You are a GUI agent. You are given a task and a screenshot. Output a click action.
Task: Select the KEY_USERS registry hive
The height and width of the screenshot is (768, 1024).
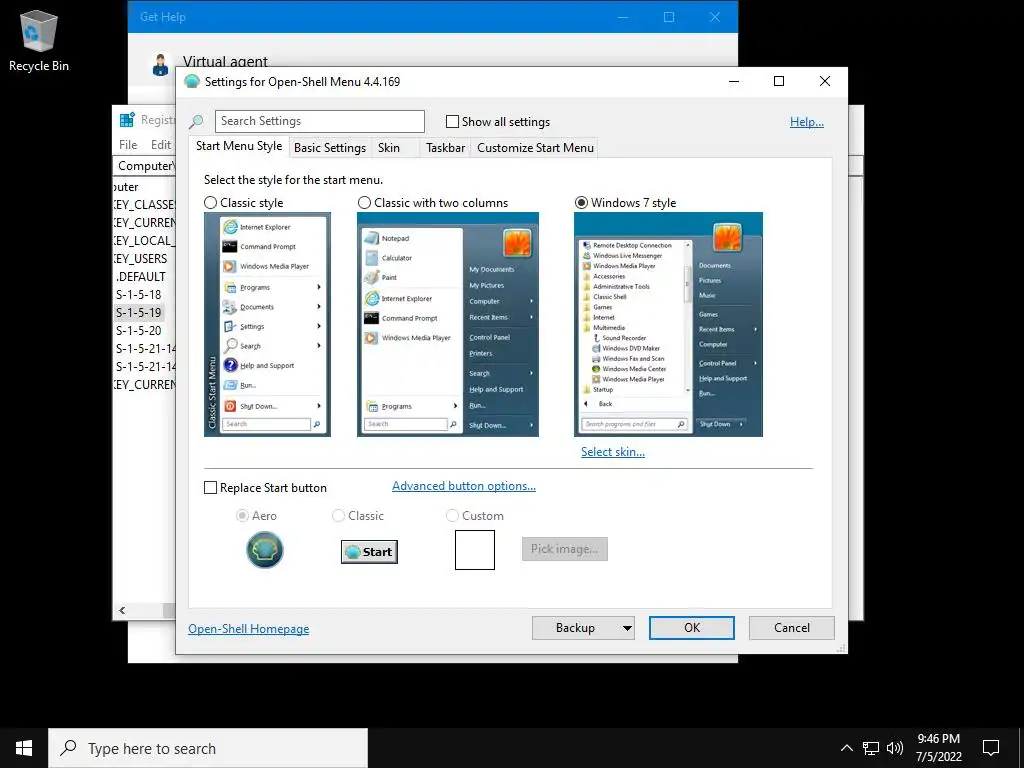140,259
